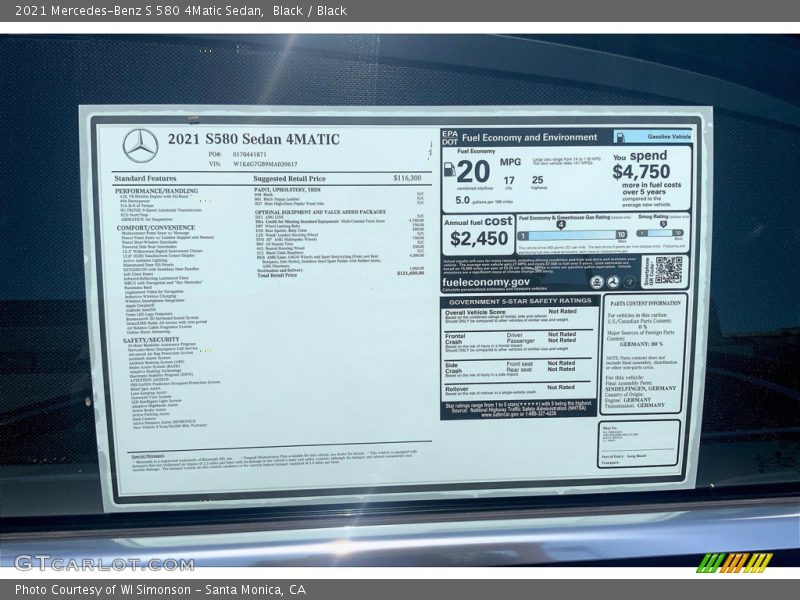Click the 'Engine: GERMANY' line
800x600 pixels.
(x=628, y=400)
